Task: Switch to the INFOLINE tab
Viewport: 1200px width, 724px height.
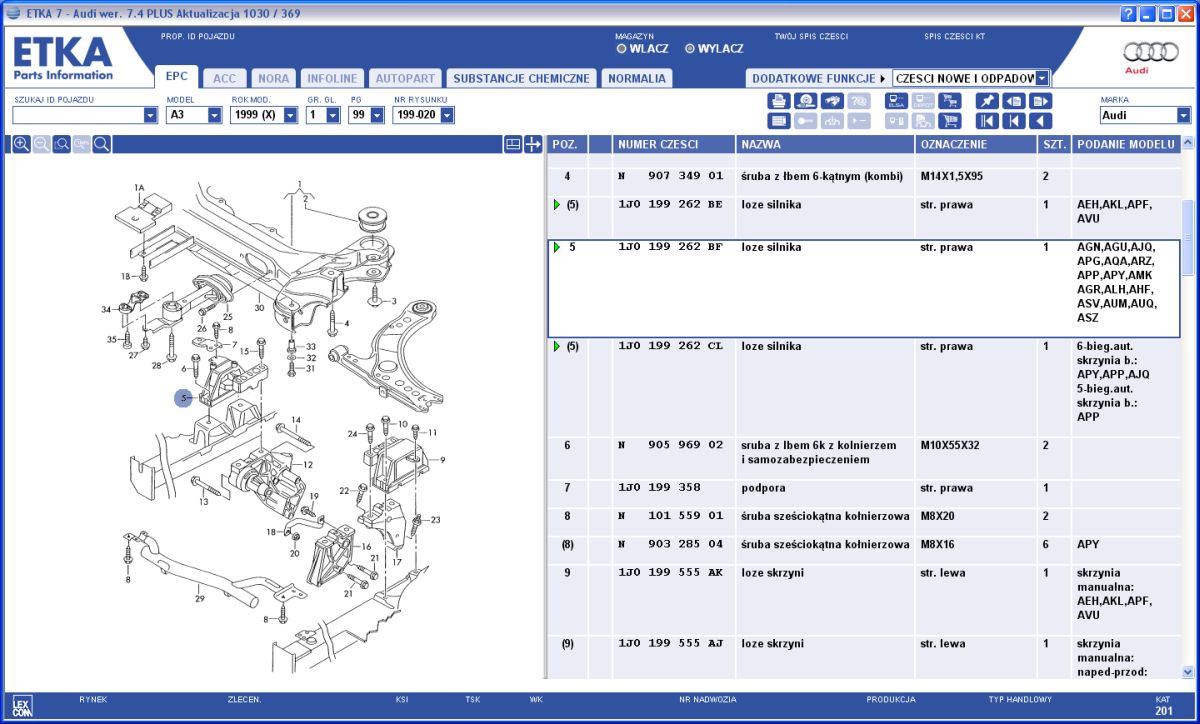Action: (332, 78)
